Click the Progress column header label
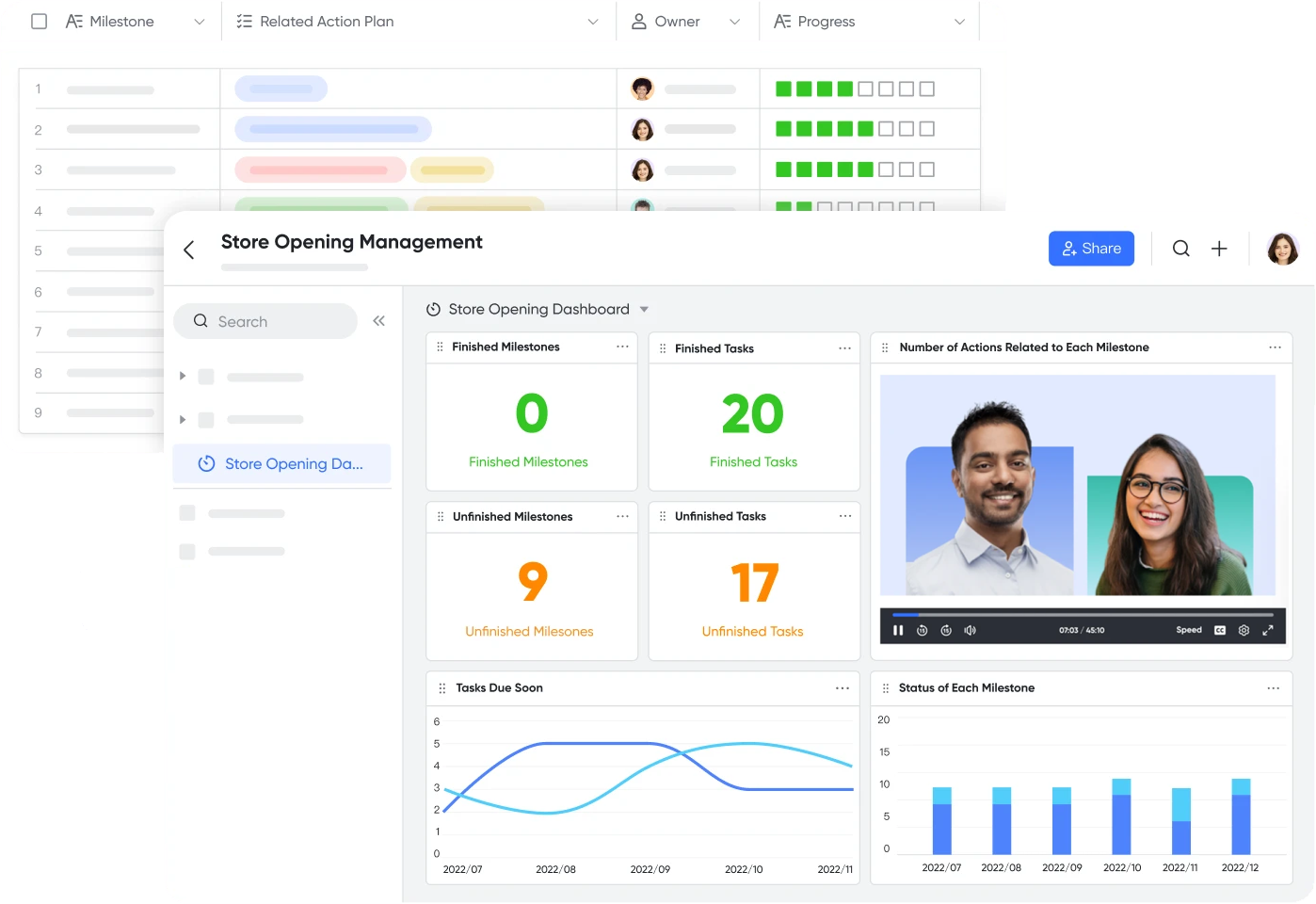Image resolution: width=1316 pixels, height=904 pixels. pos(826,21)
